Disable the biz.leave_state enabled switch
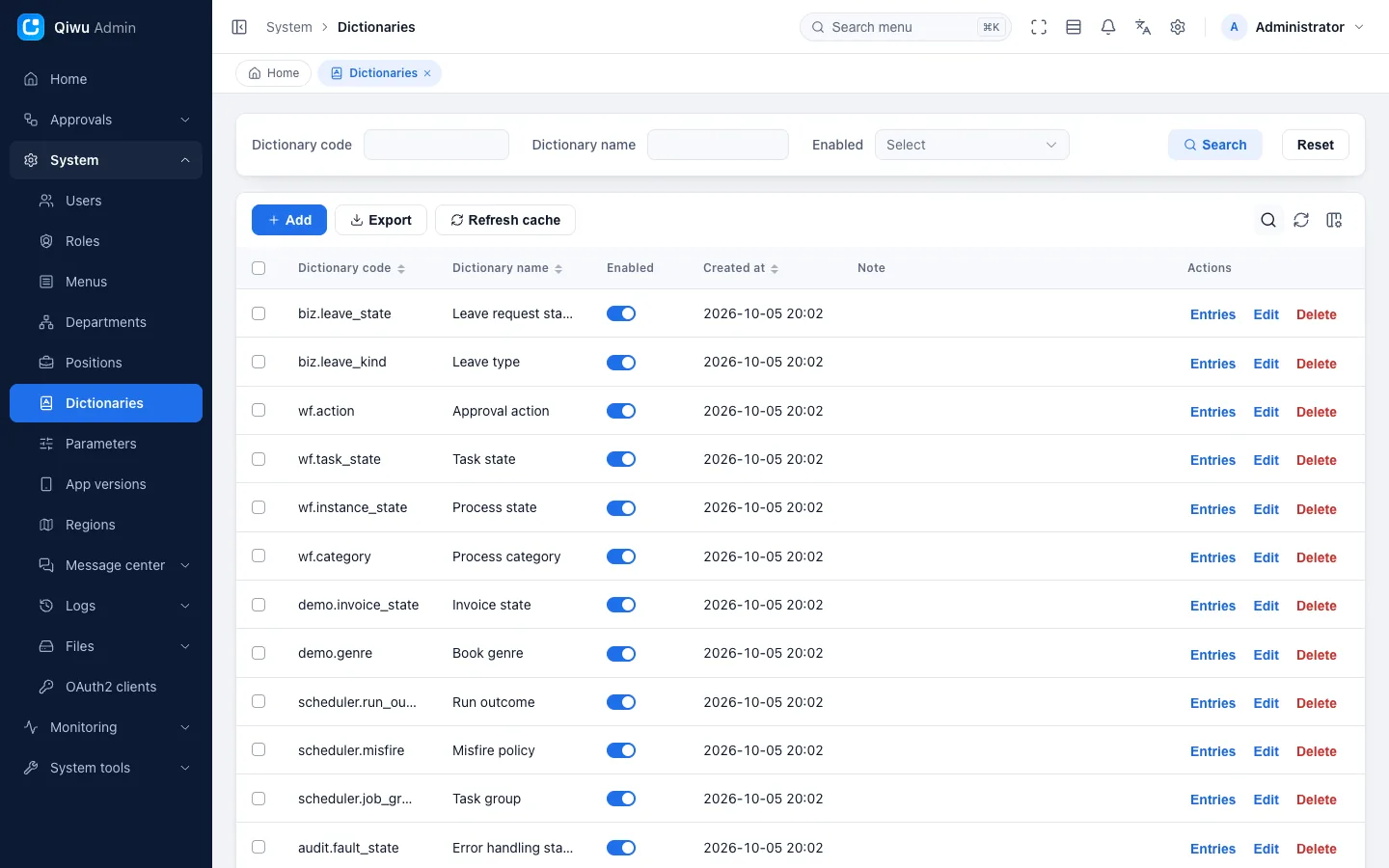The image size is (1389, 868). point(621,313)
